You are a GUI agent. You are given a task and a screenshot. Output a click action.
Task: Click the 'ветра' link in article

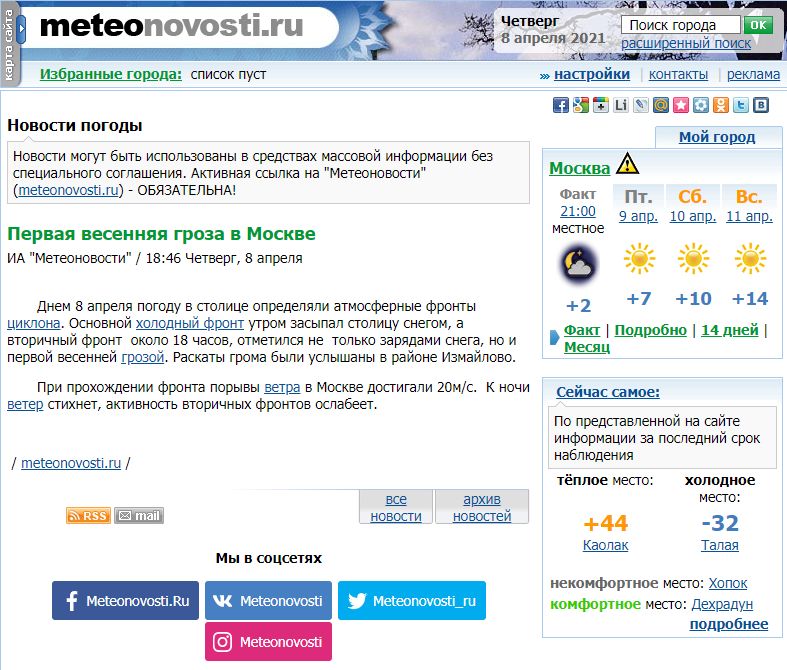click(x=282, y=387)
